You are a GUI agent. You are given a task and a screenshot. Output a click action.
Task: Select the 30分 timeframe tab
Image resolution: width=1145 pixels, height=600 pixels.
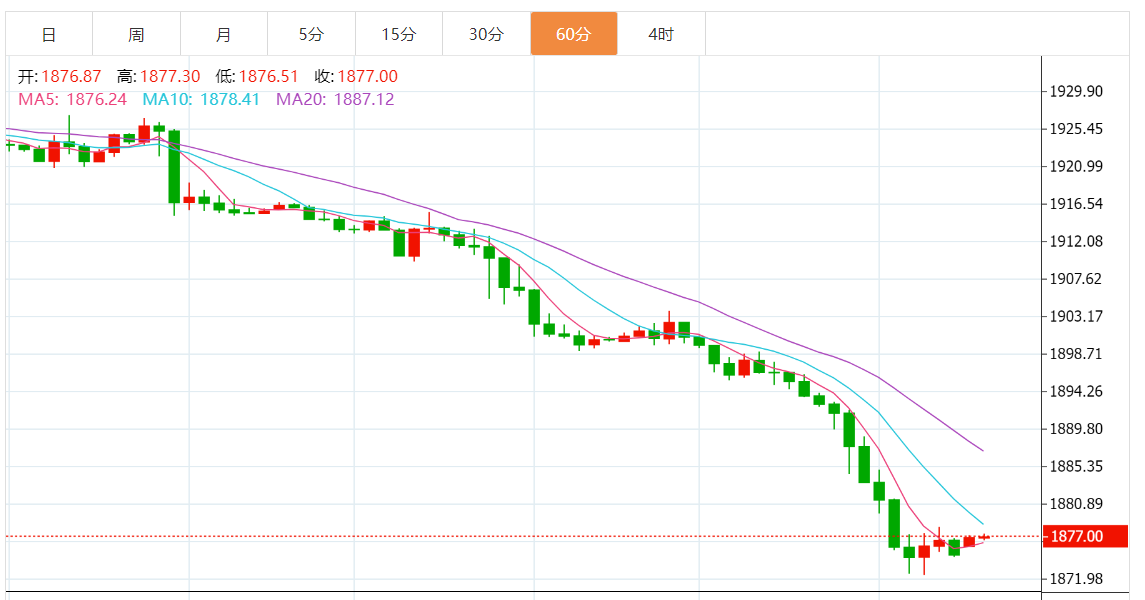pyautogui.click(x=486, y=34)
